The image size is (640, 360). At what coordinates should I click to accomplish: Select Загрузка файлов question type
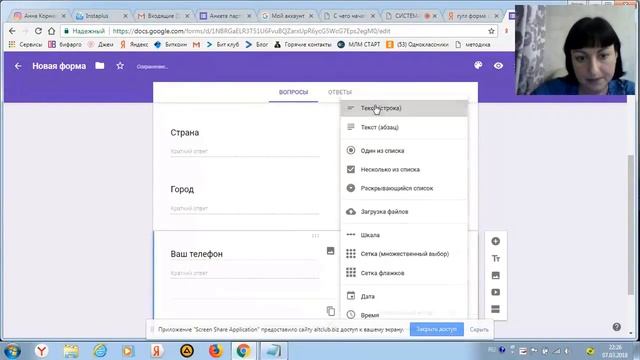[x=404, y=211]
